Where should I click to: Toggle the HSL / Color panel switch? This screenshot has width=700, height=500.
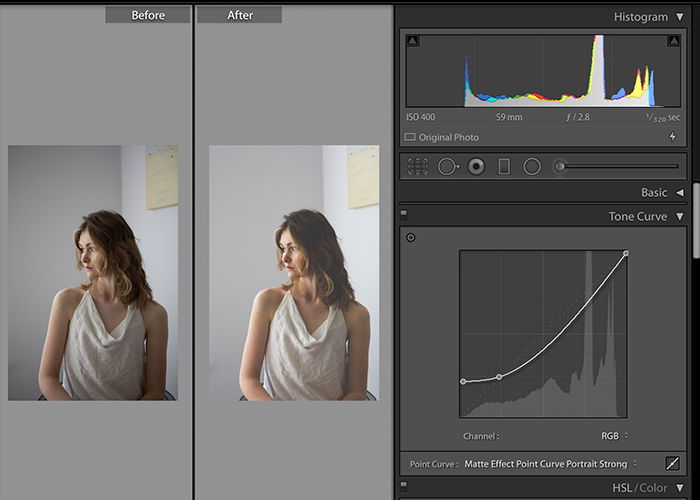404,486
